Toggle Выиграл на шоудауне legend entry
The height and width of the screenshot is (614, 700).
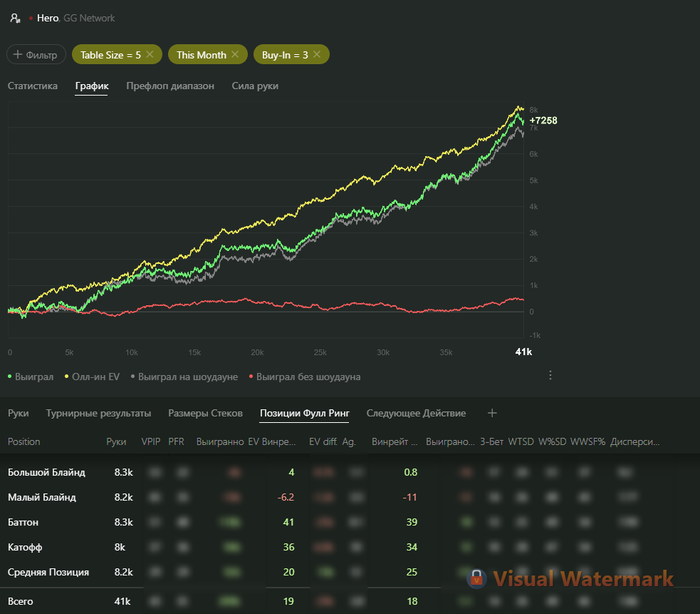click(184, 377)
